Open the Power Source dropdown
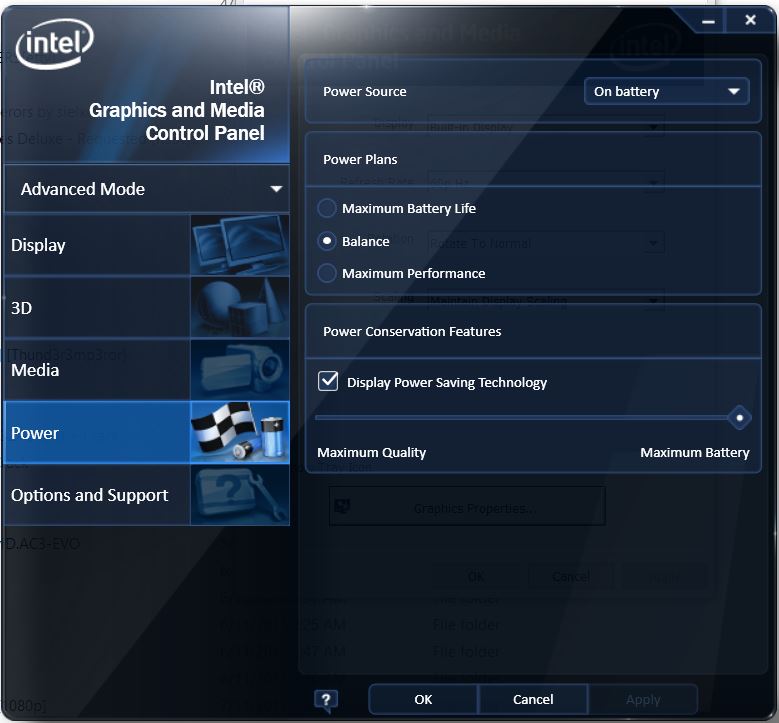 tap(666, 91)
